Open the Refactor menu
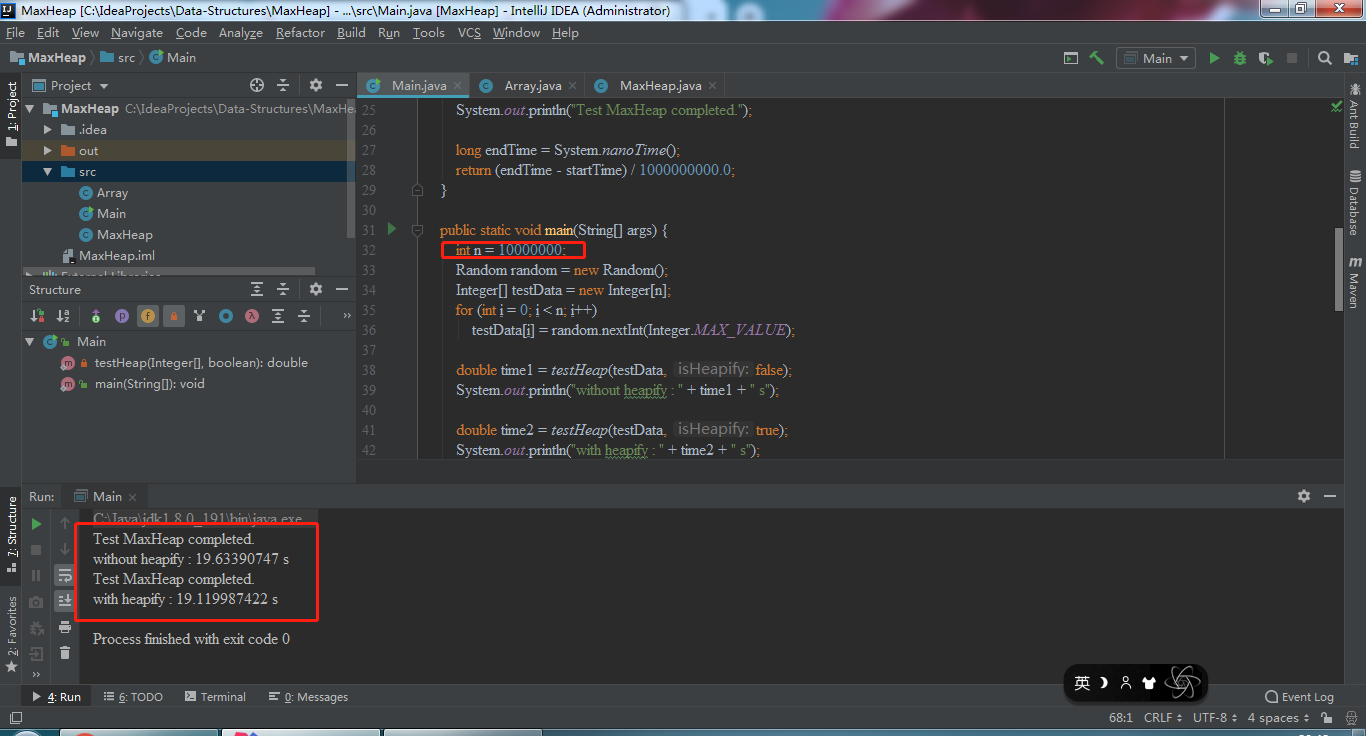 [x=300, y=33]
